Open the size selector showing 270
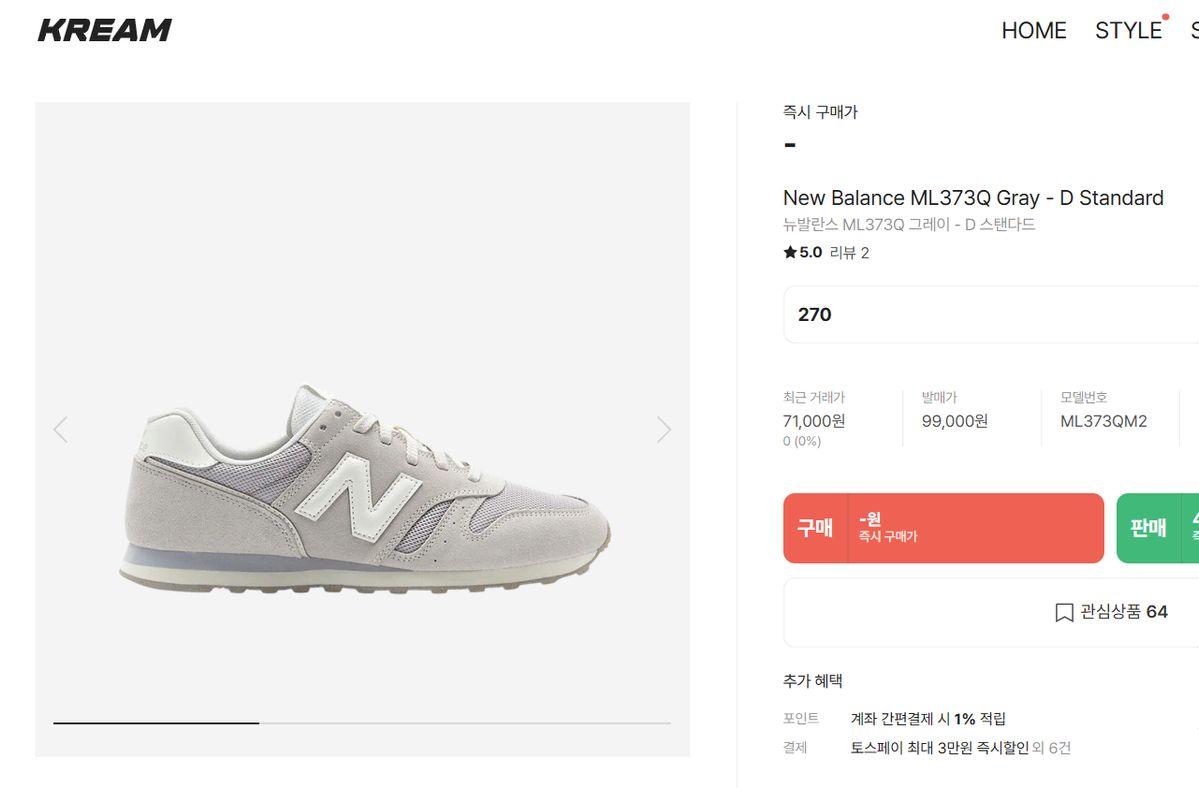Screen dimensions: 1199x788 990,314
